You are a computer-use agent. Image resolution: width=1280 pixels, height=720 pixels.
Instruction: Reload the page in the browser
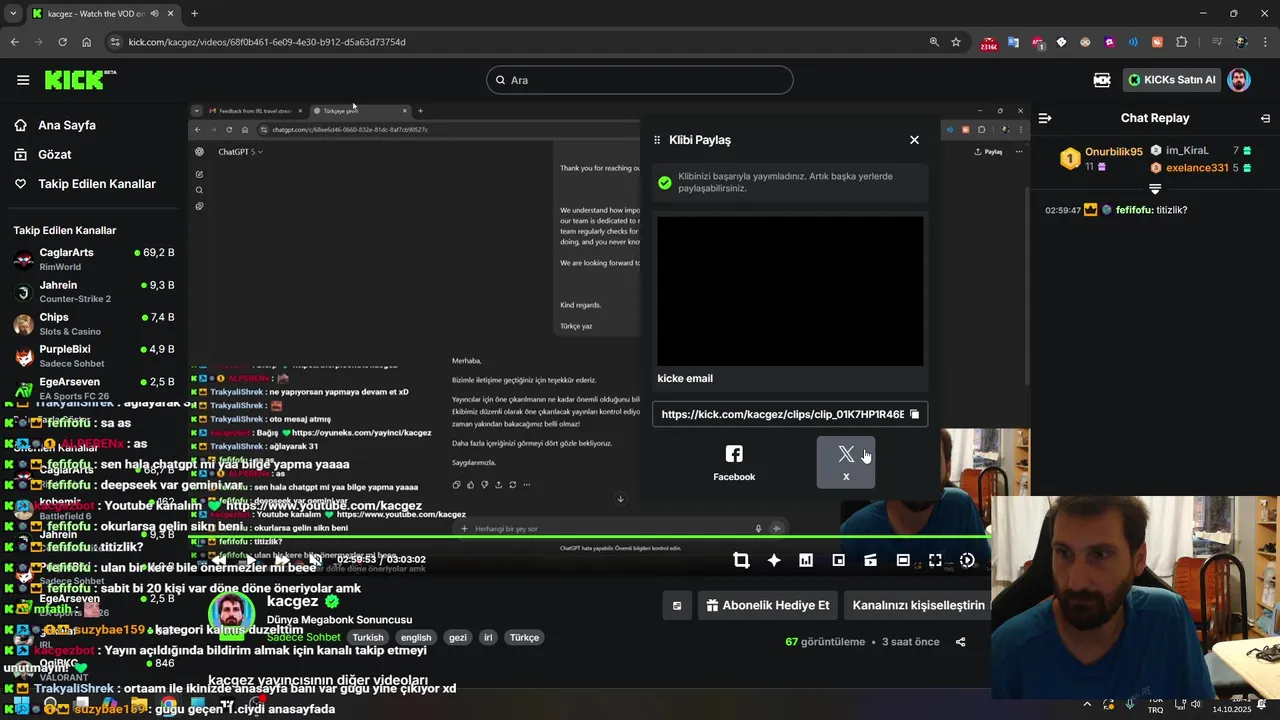point(62,42)
